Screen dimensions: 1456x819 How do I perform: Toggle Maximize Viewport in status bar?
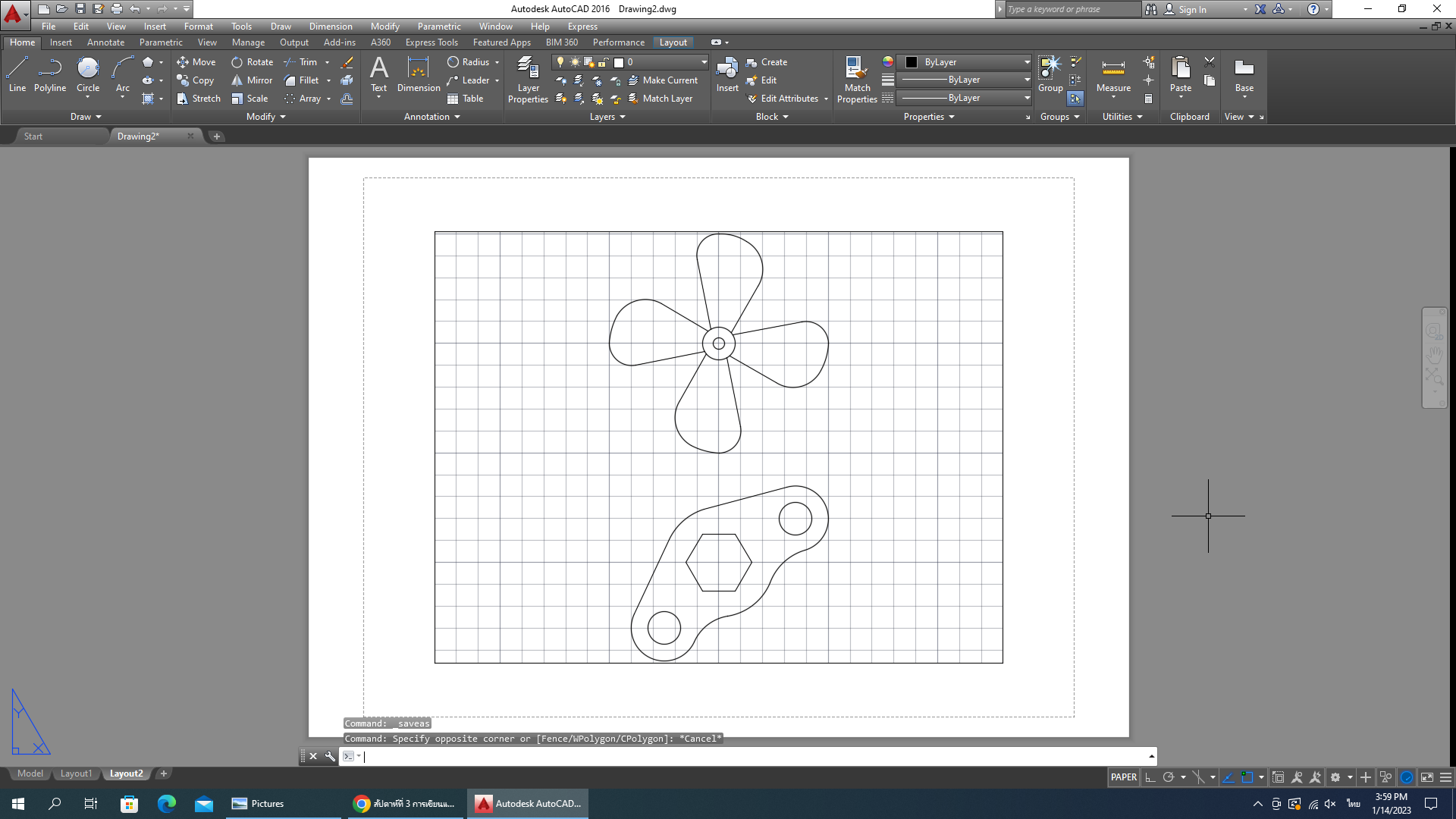1279,777
